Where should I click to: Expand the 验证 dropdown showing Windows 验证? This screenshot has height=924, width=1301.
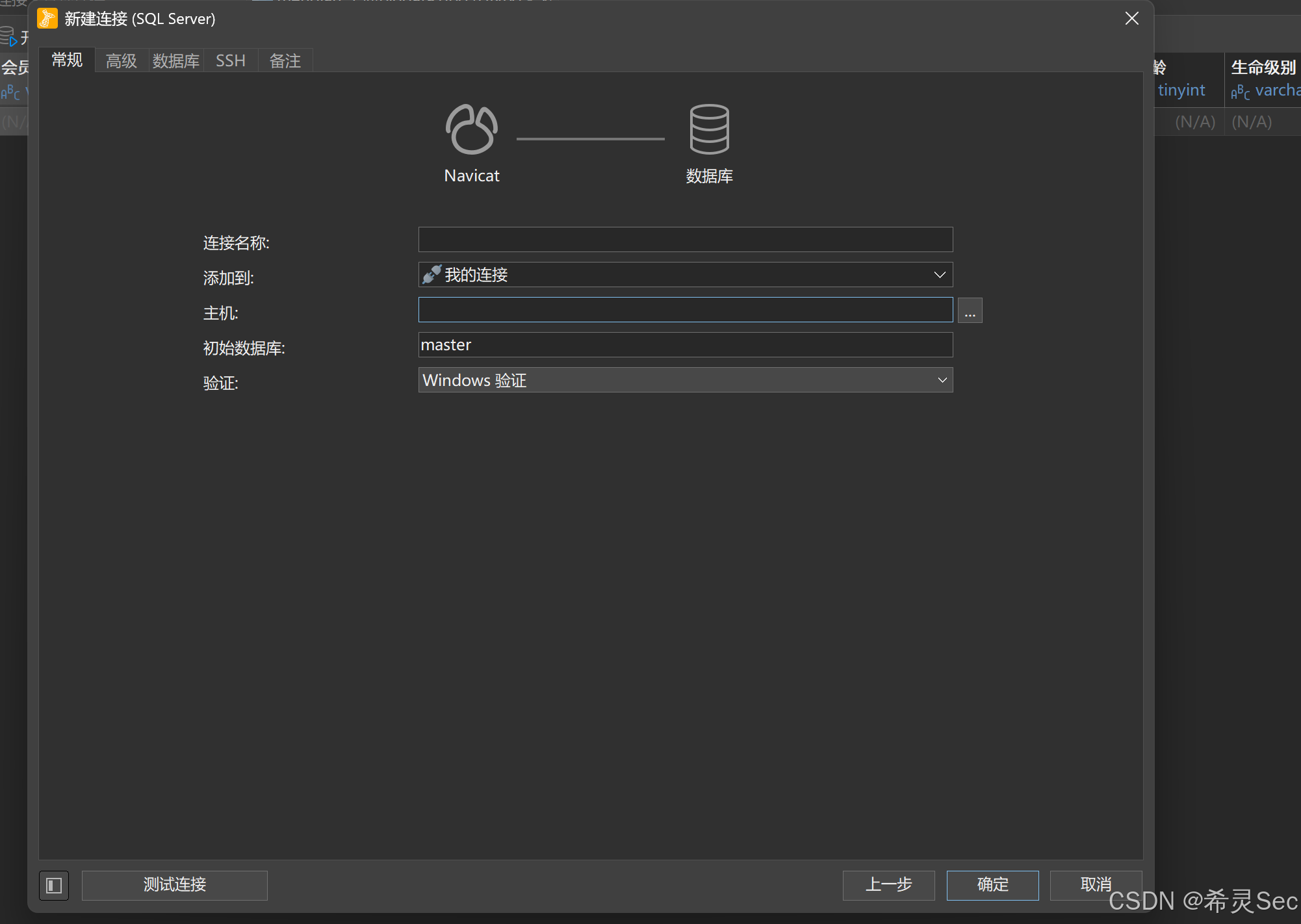(x=686, y=380)
